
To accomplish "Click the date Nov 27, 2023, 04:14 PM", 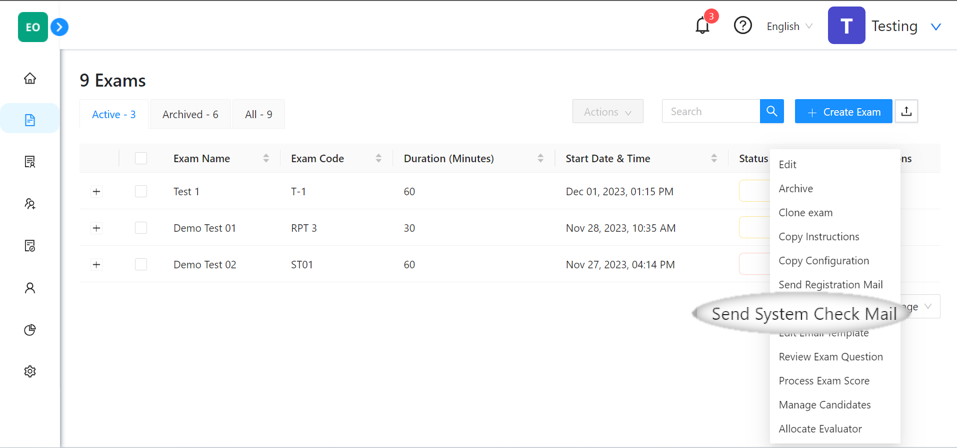I will (620, 265).
